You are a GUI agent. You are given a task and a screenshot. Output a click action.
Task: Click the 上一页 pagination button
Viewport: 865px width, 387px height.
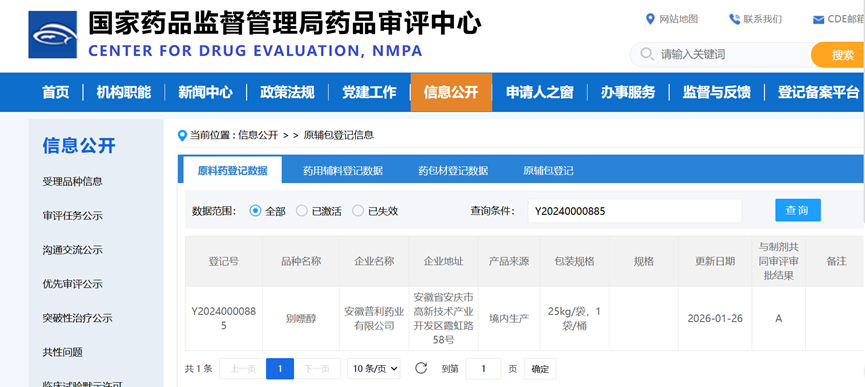(243, 369)
